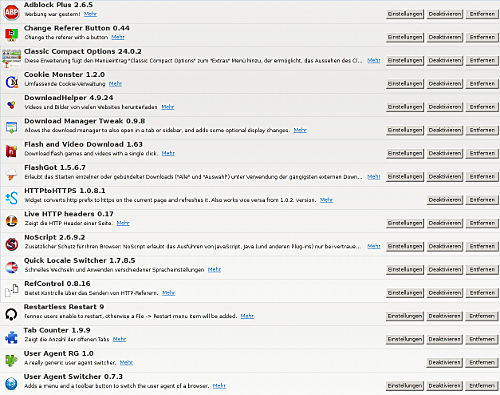Deactivate Classic Compact Options
This screenshot has height=395, width=500.
445,60
